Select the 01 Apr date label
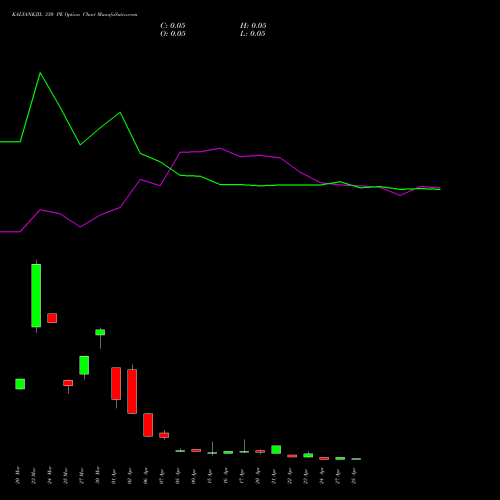This screenshot has height=500, width=500. click(114, 476)
